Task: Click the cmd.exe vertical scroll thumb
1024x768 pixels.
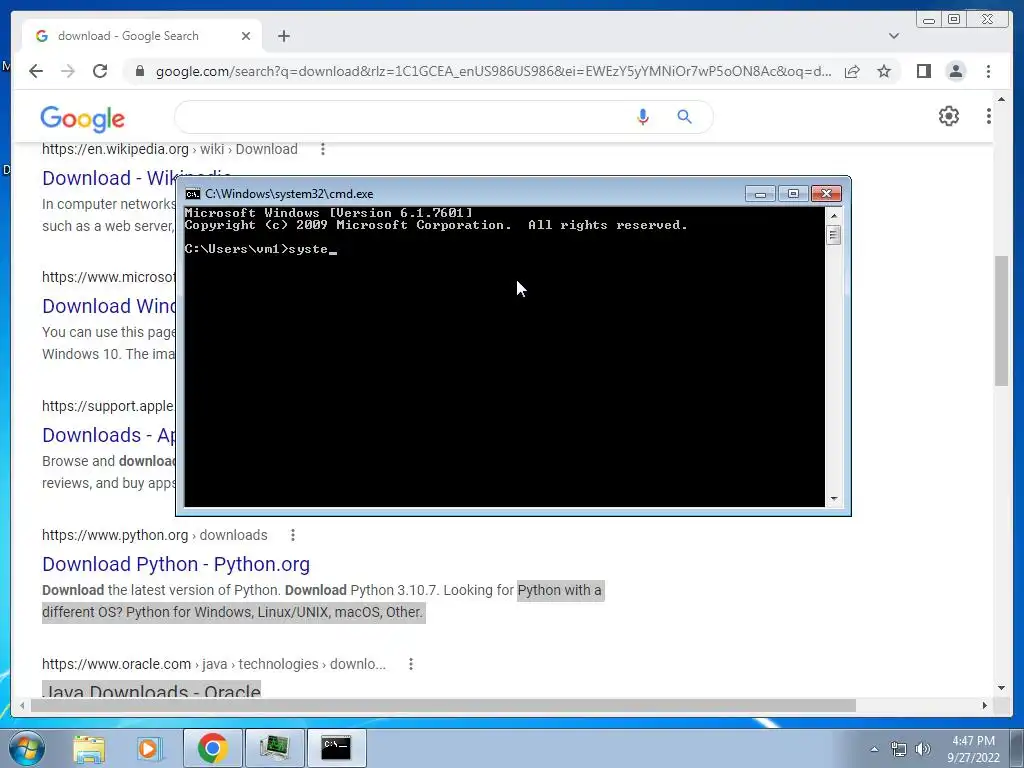Action: pos(834,234)
